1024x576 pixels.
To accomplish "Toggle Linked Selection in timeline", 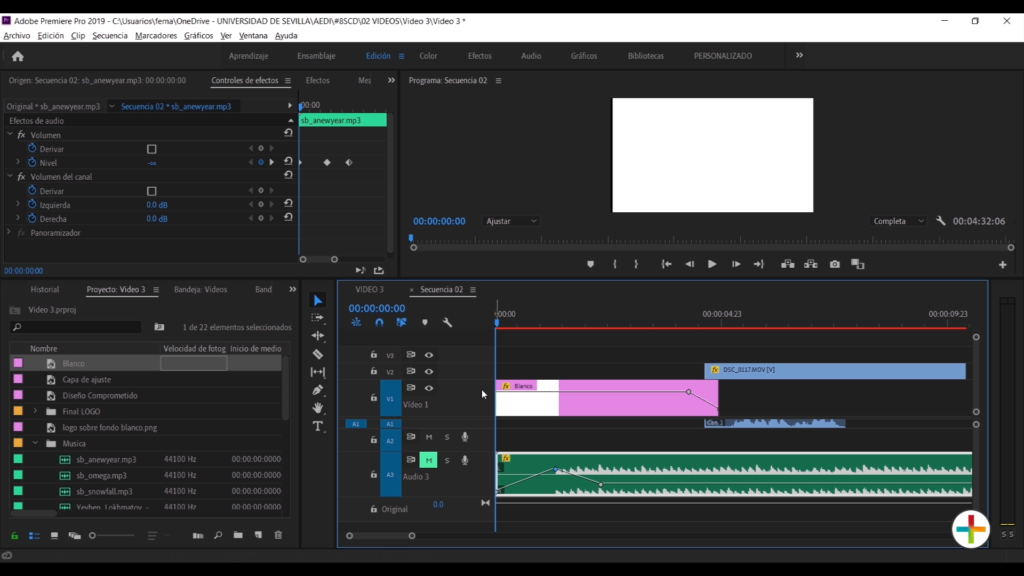I will [402, 323].
